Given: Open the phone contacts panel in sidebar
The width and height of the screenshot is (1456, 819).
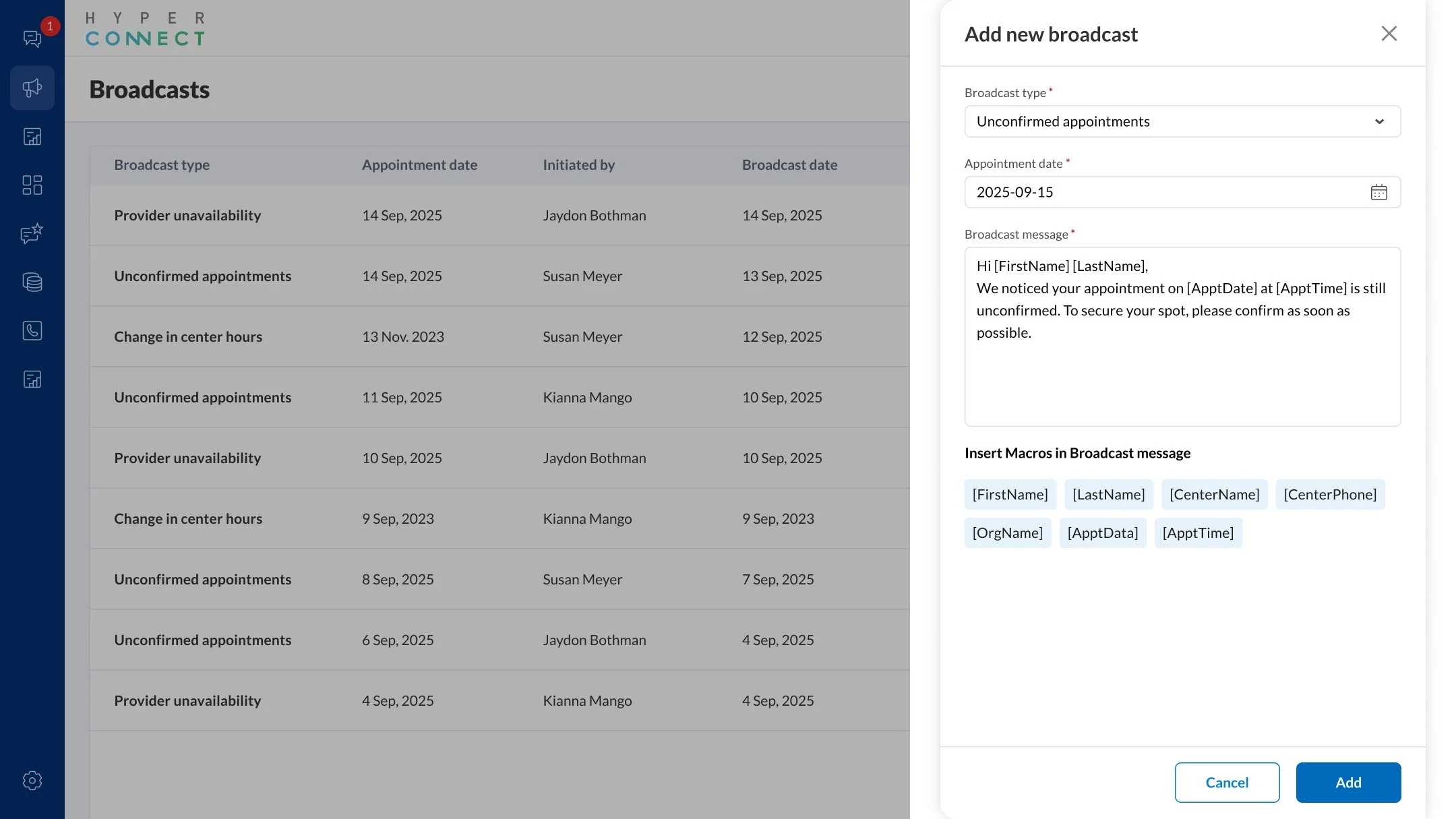Looking at the screenshot, I should [x=32, y=330].
